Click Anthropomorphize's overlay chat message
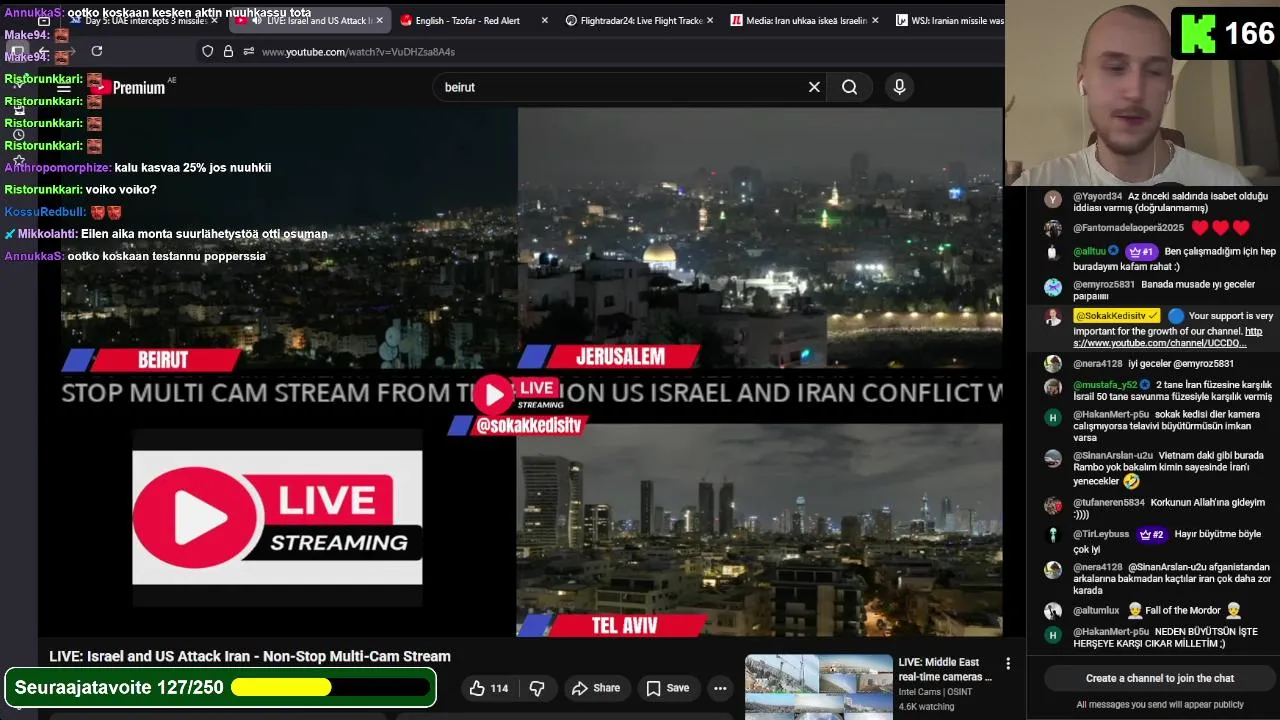The image size is (1280, 720). click(138, 168)
